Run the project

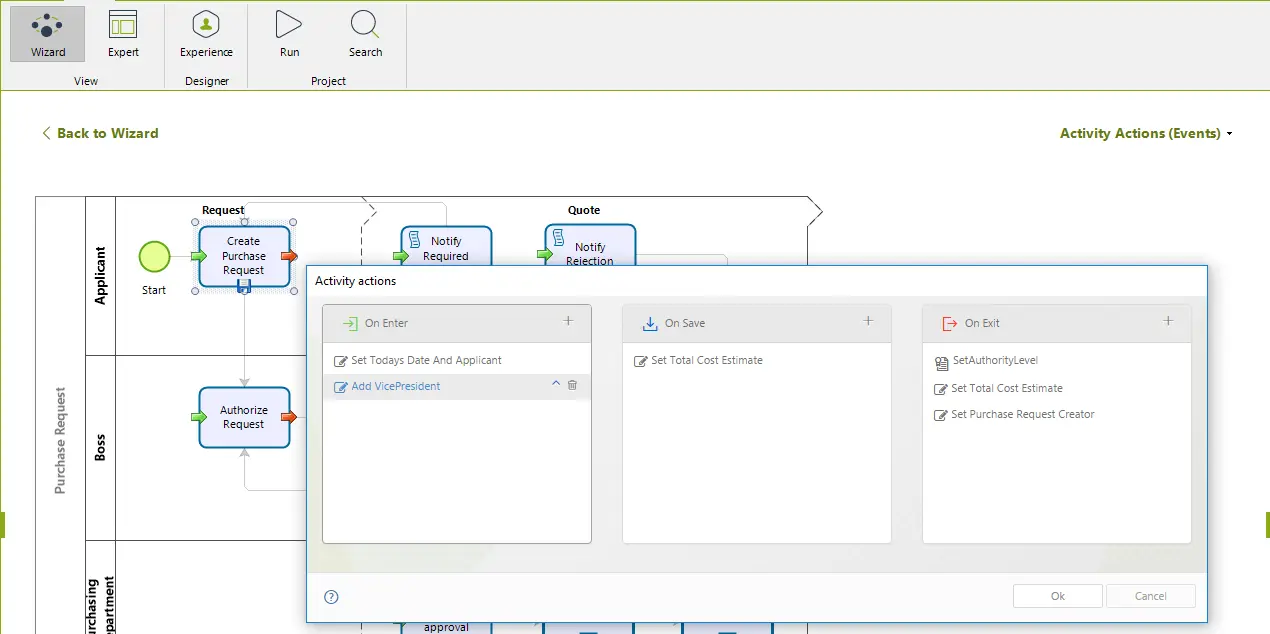289,34
